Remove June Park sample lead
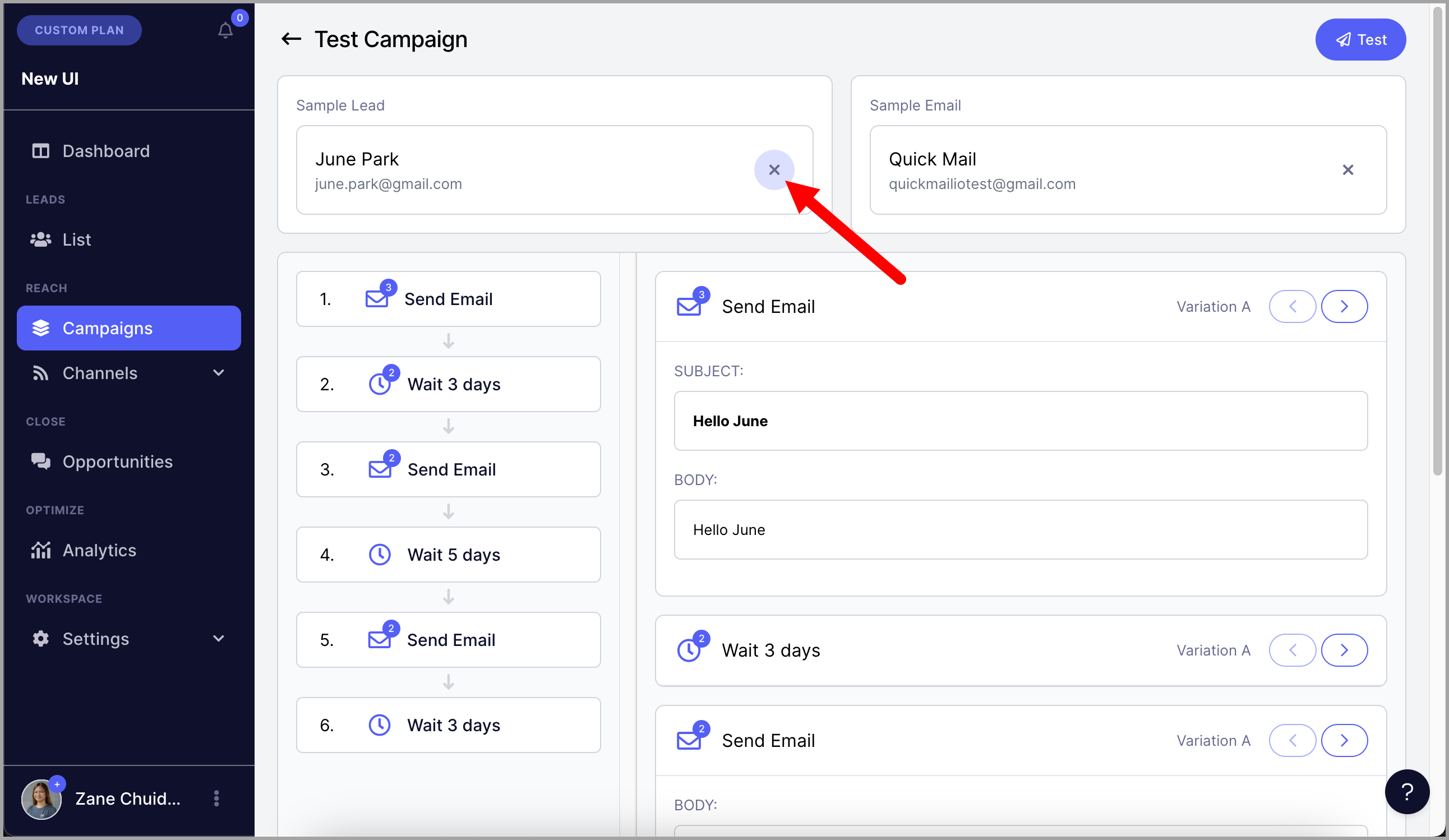 click(x=774, y=169)
